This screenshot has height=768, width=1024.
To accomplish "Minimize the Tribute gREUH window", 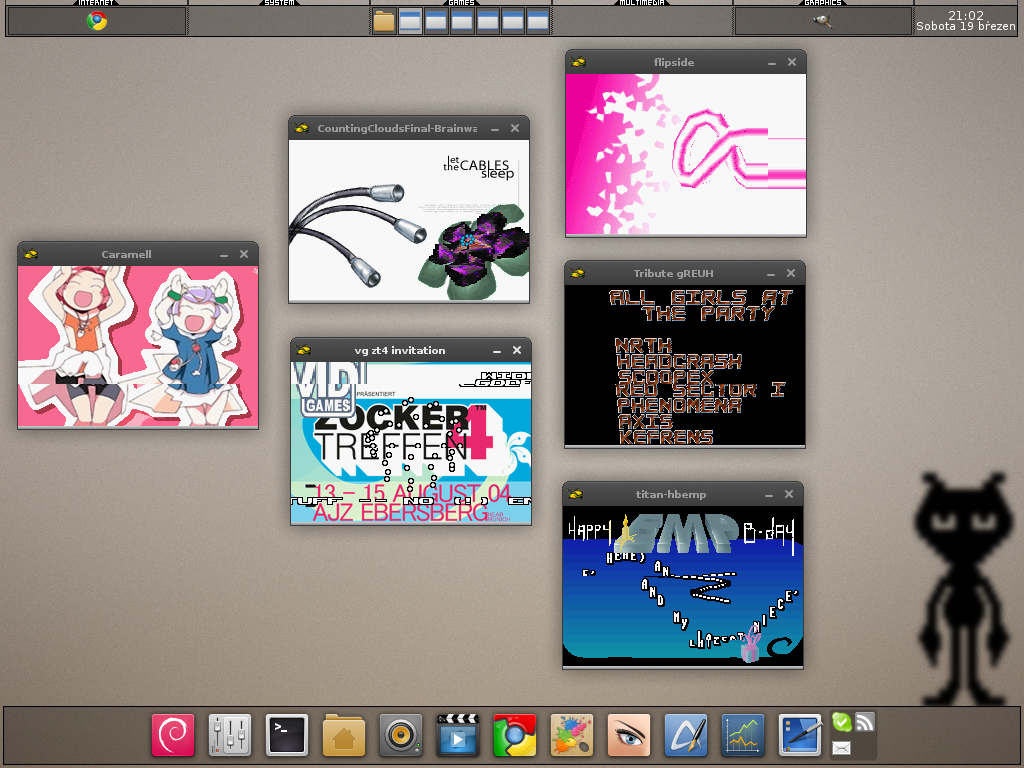I will click(x=771, y=274).
